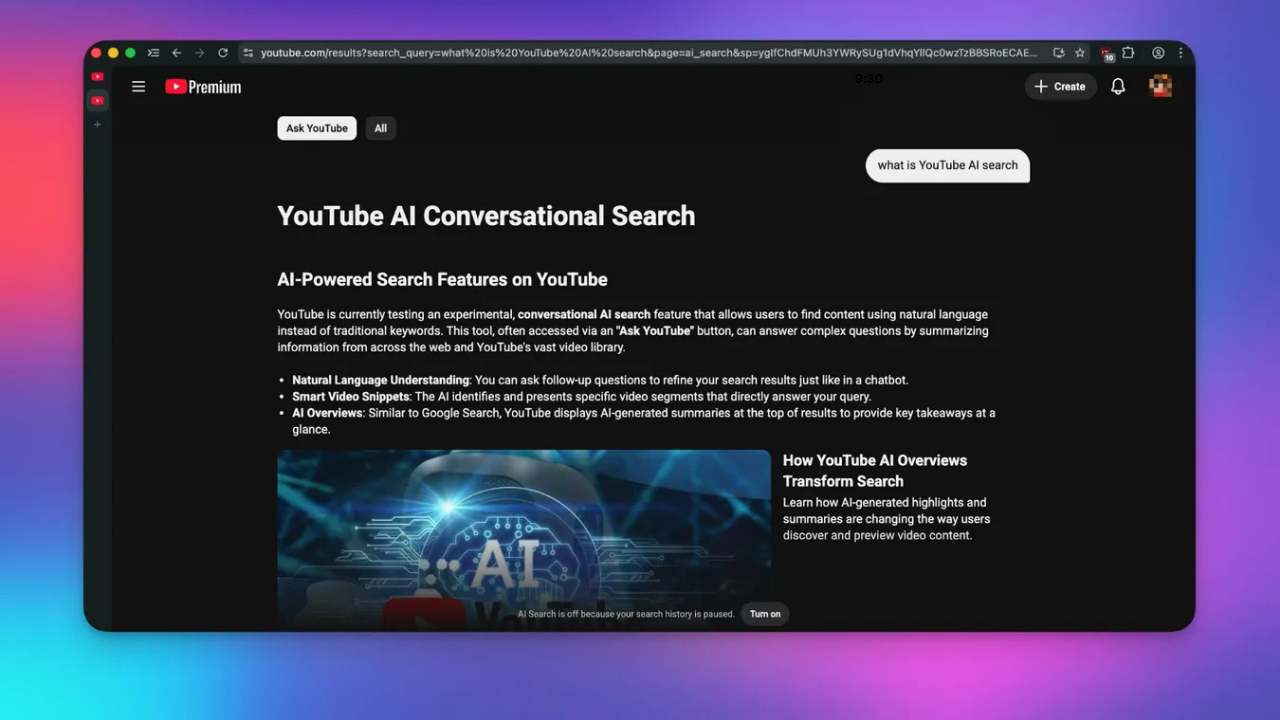This screenshot has height=720, width=1280.
Task: Close the window with the red button
Action: point(96,53)
